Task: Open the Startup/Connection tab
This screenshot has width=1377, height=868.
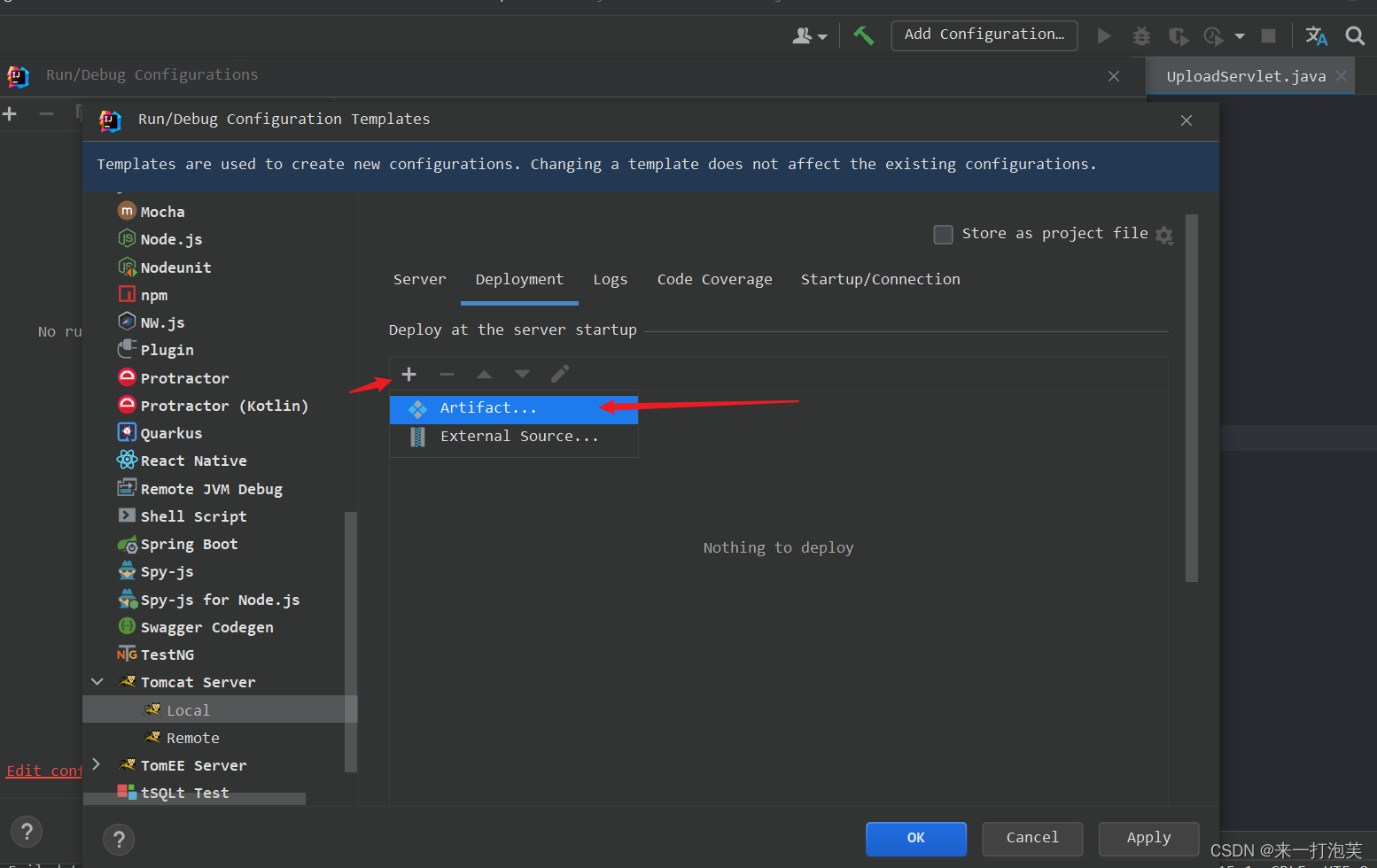Action: coord(881,280)
